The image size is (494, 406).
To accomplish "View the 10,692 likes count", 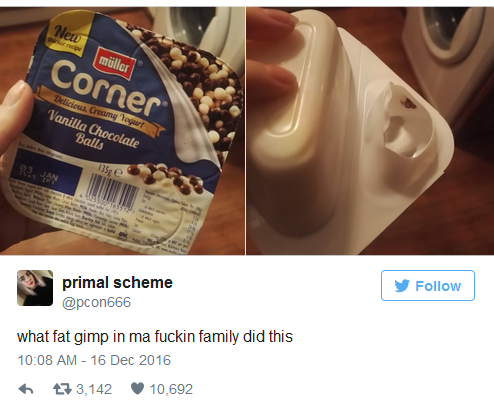I will [171, 389].
